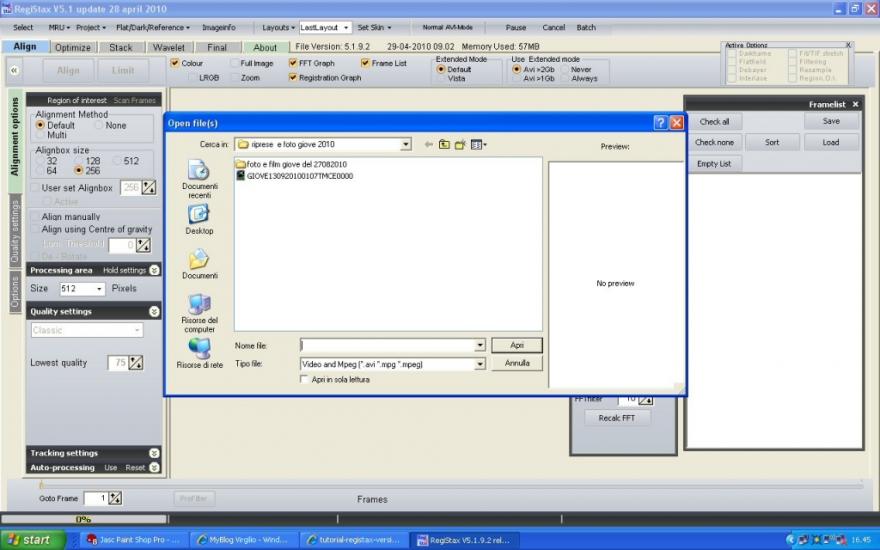
Task: Click the Nome file text field
Action: click(388, 346)
